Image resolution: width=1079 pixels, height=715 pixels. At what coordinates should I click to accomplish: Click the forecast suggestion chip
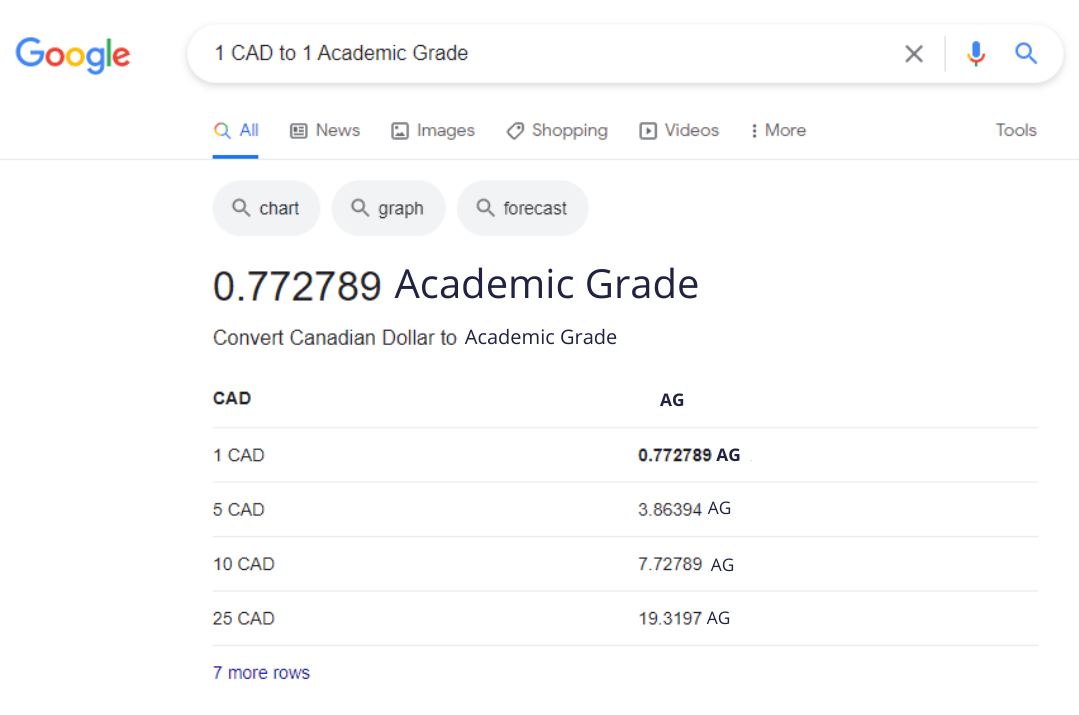pos(522,208)
